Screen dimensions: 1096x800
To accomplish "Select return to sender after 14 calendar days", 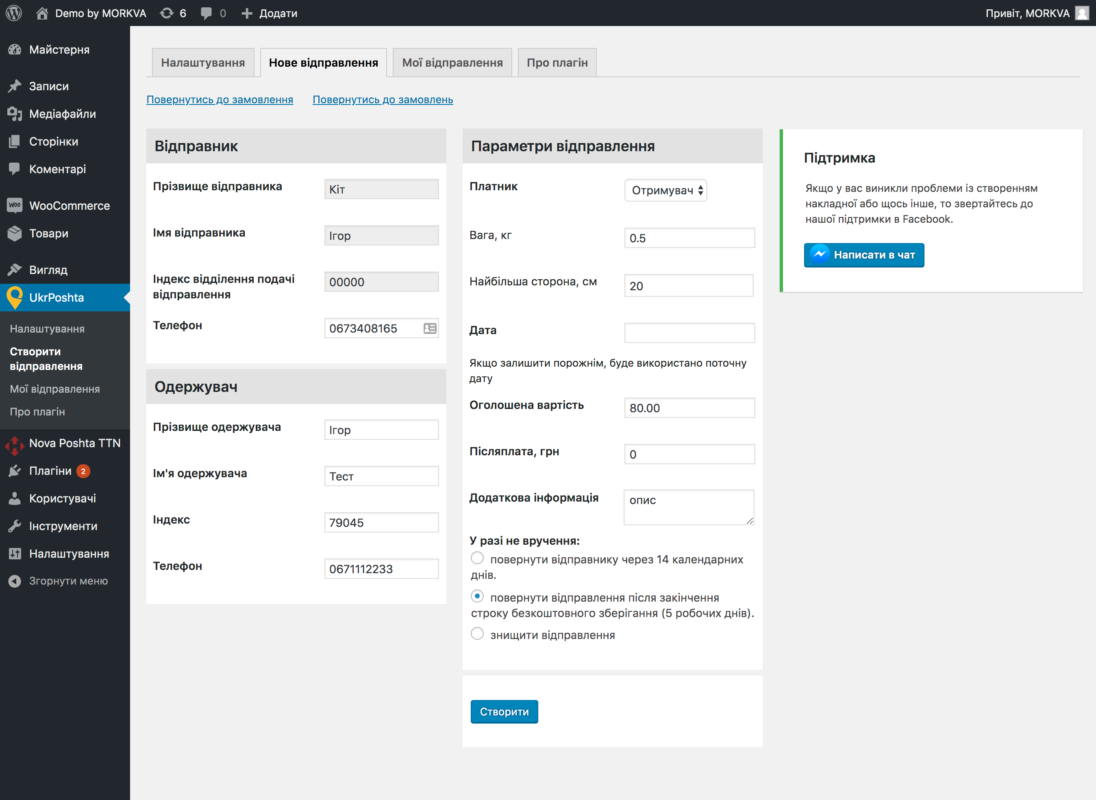I will click(x=477, y=558).
